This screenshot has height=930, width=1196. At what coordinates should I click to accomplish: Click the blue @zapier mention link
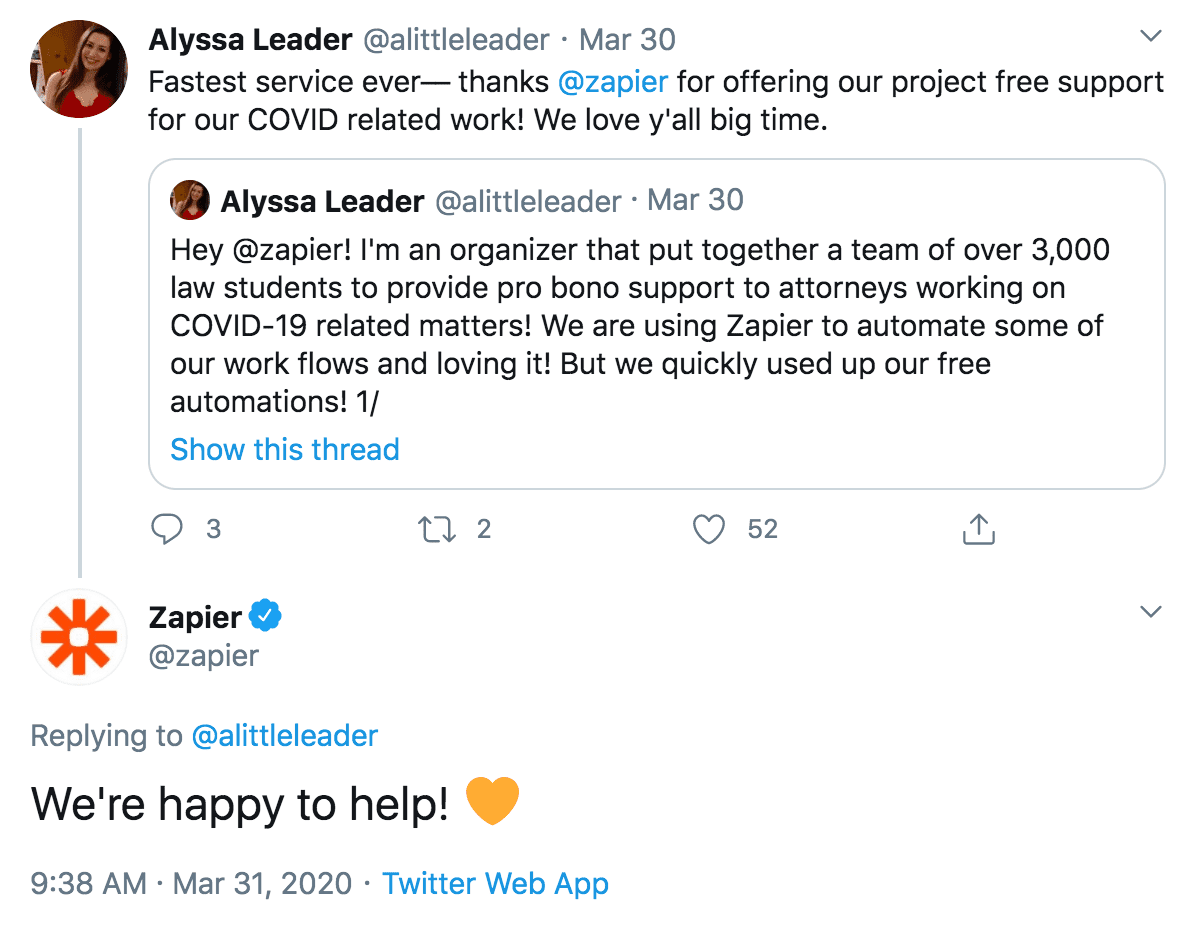tap(613, 81)
